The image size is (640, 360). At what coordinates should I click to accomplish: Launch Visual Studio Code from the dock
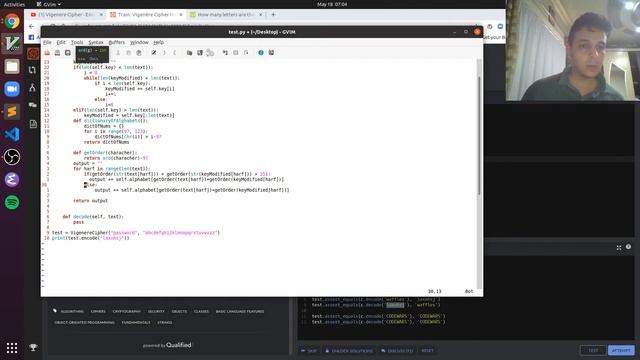click(12, 134)
